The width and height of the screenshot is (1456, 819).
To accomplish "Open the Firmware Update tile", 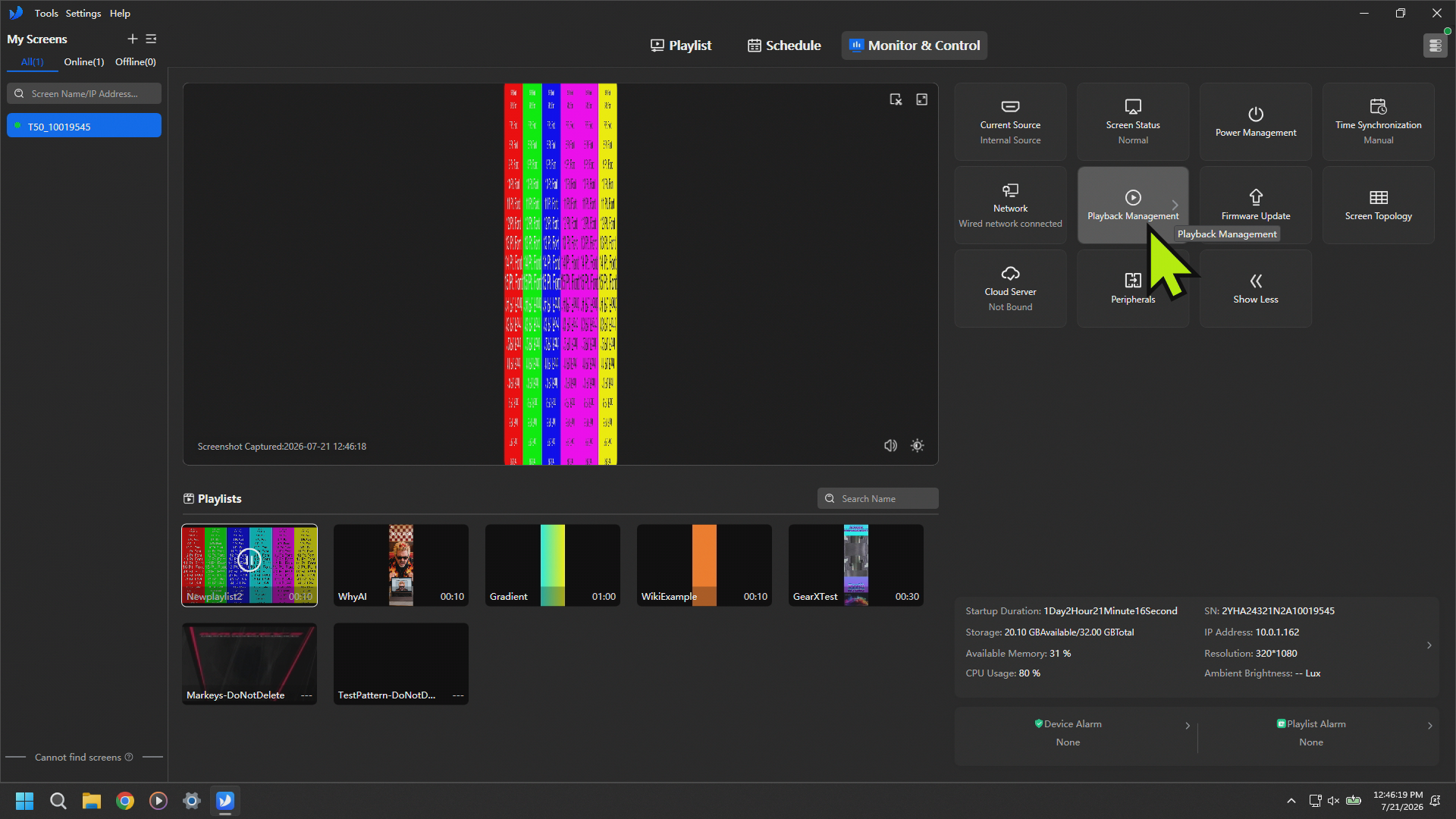I will click(1256, 205).
